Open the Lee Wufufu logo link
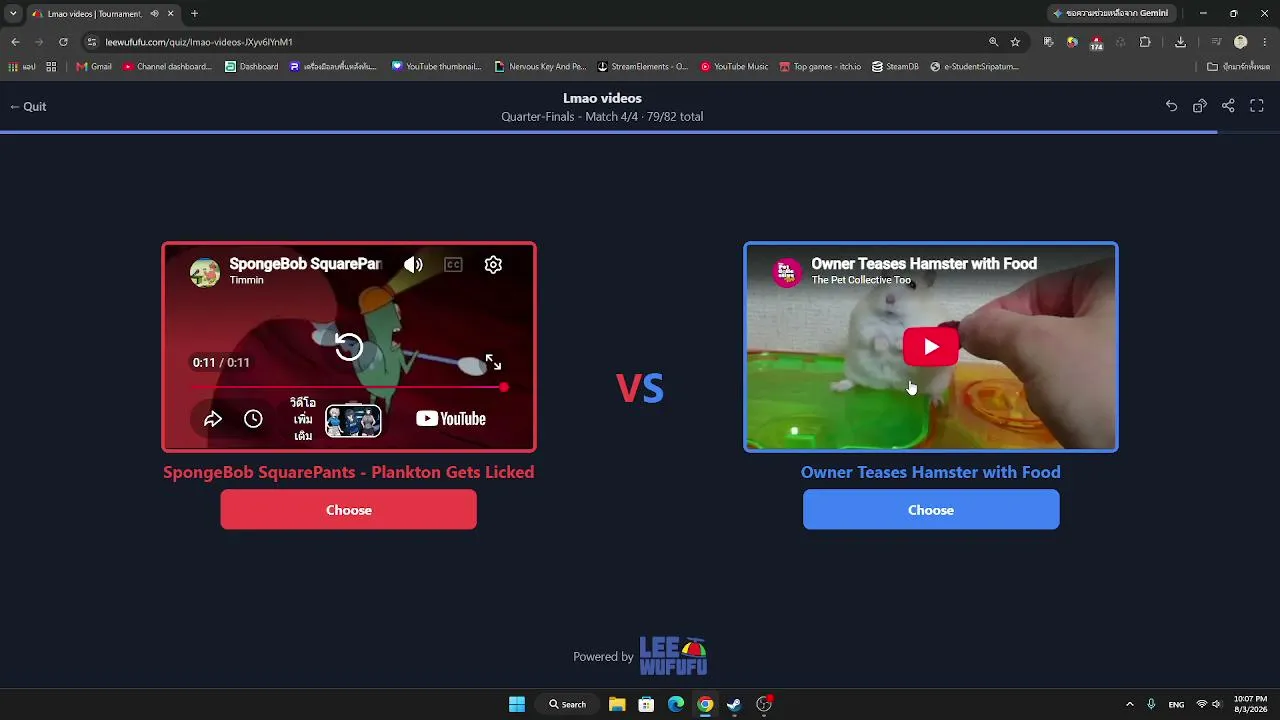This screenshot has height=720, width=1280. point(673,656)
